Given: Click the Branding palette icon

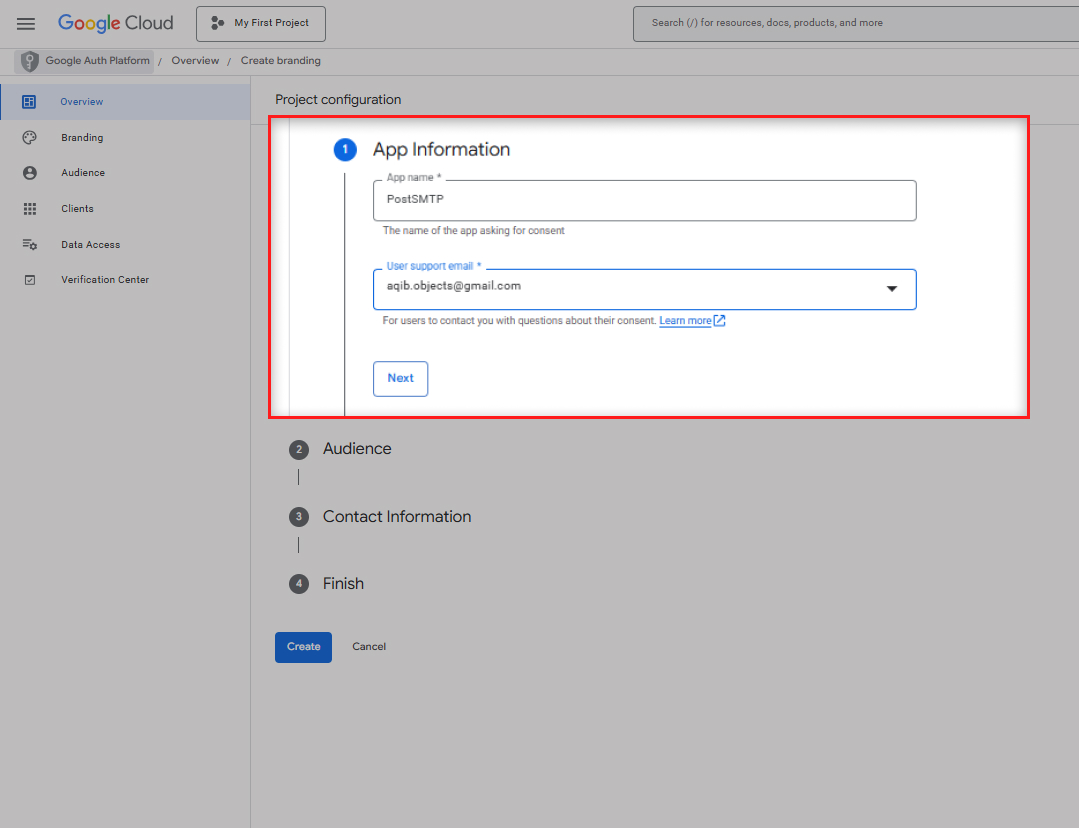Looking at the screenshot, I should pyautogui.click(x=29, y=138).
